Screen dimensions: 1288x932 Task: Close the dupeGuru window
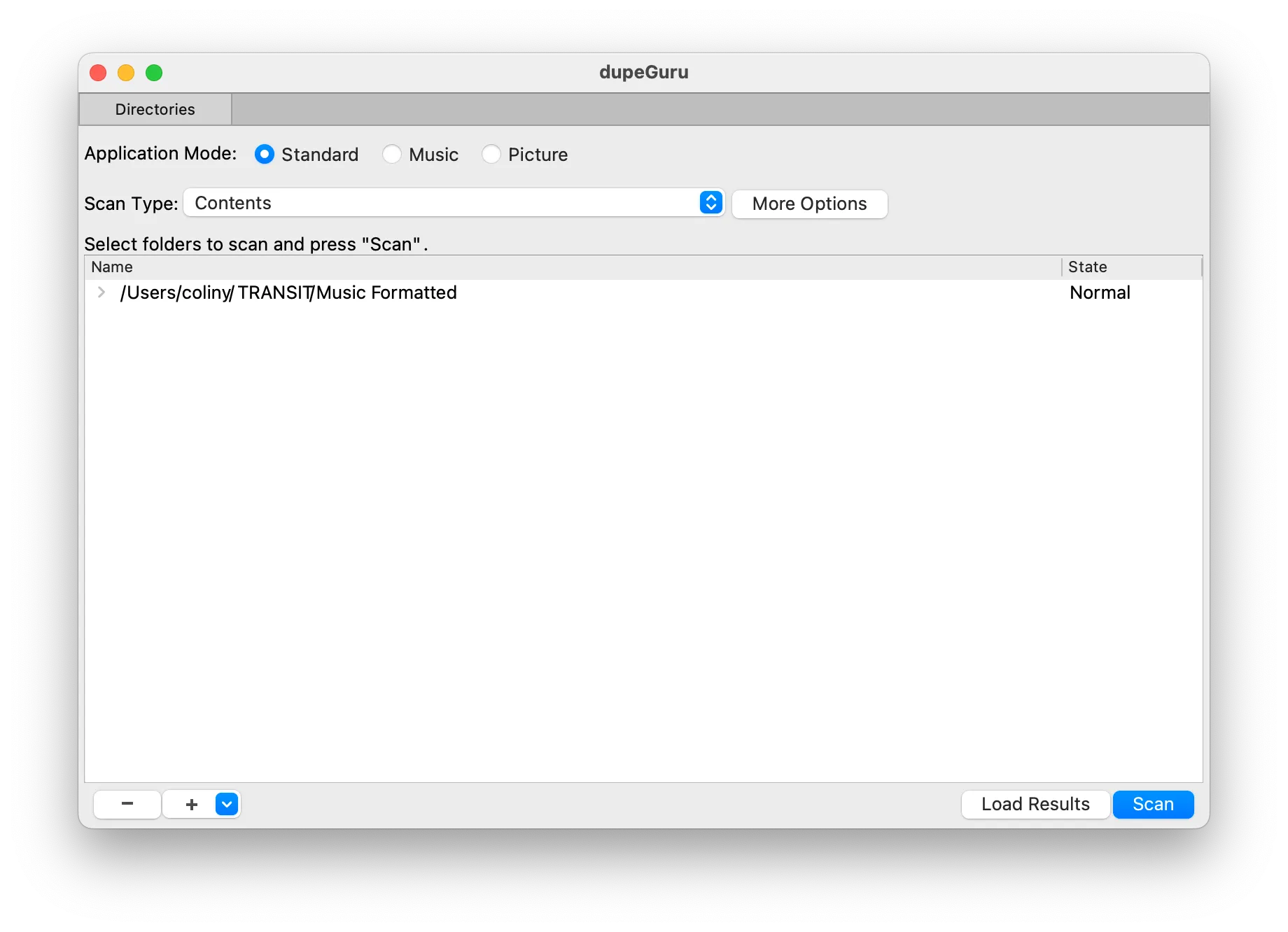[x=98, y=73]
